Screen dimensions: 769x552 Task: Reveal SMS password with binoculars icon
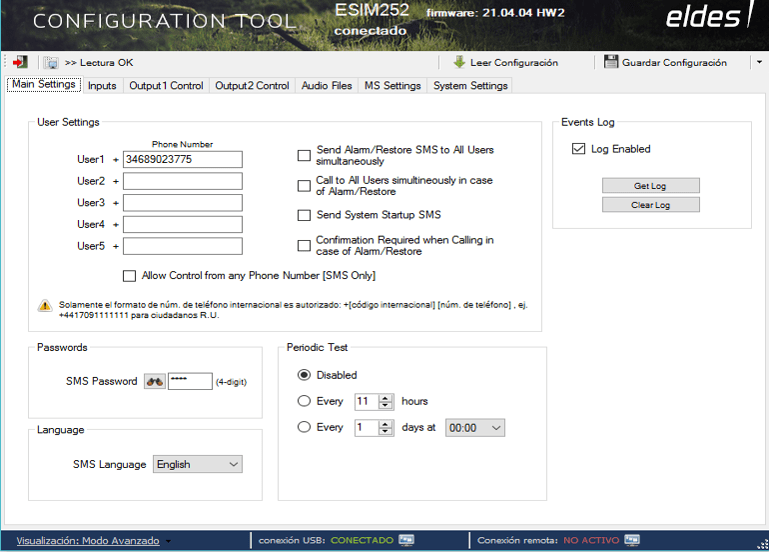coord(154,381)
